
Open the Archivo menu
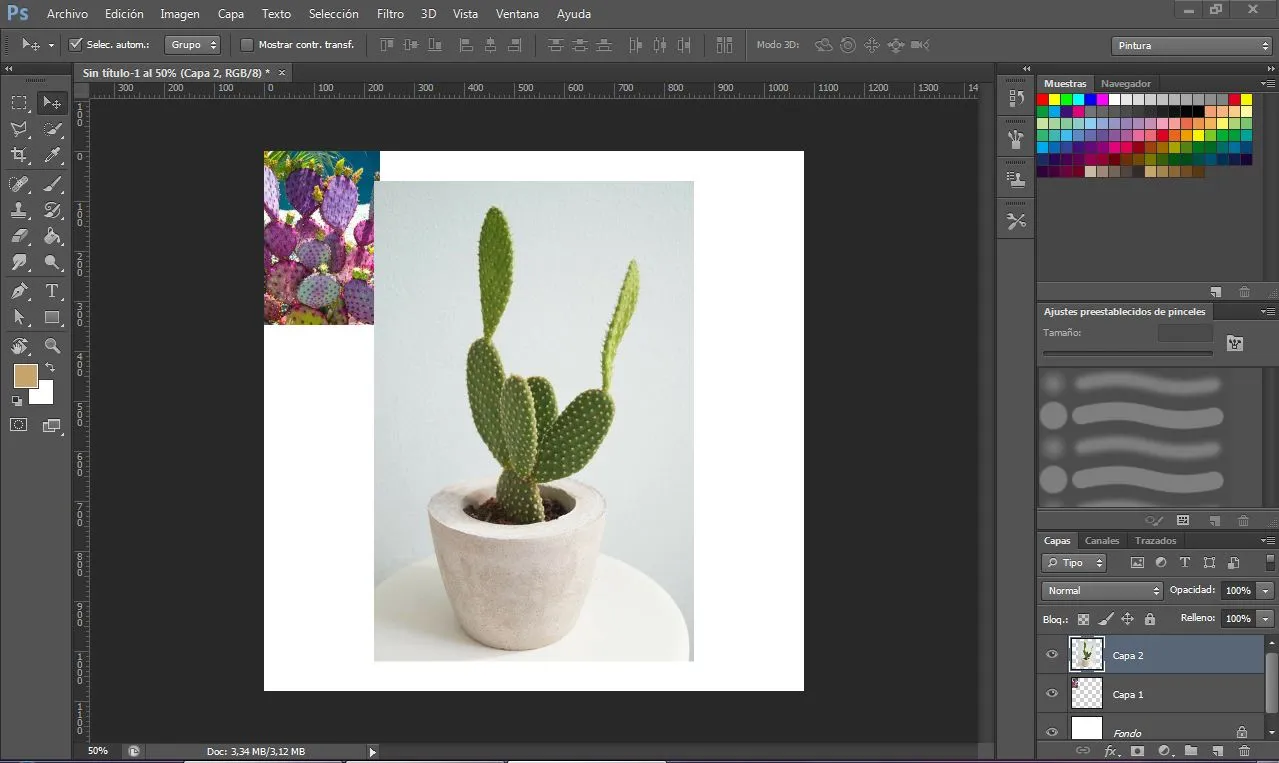coord(67,14)
